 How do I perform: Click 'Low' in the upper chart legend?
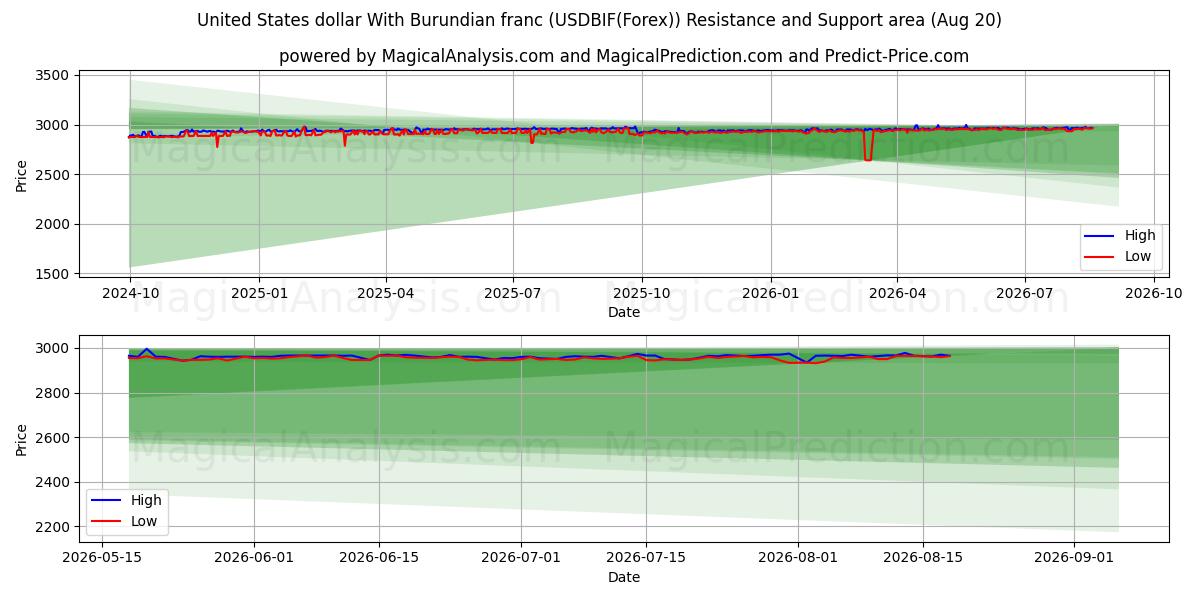(x=1138, y=257)
